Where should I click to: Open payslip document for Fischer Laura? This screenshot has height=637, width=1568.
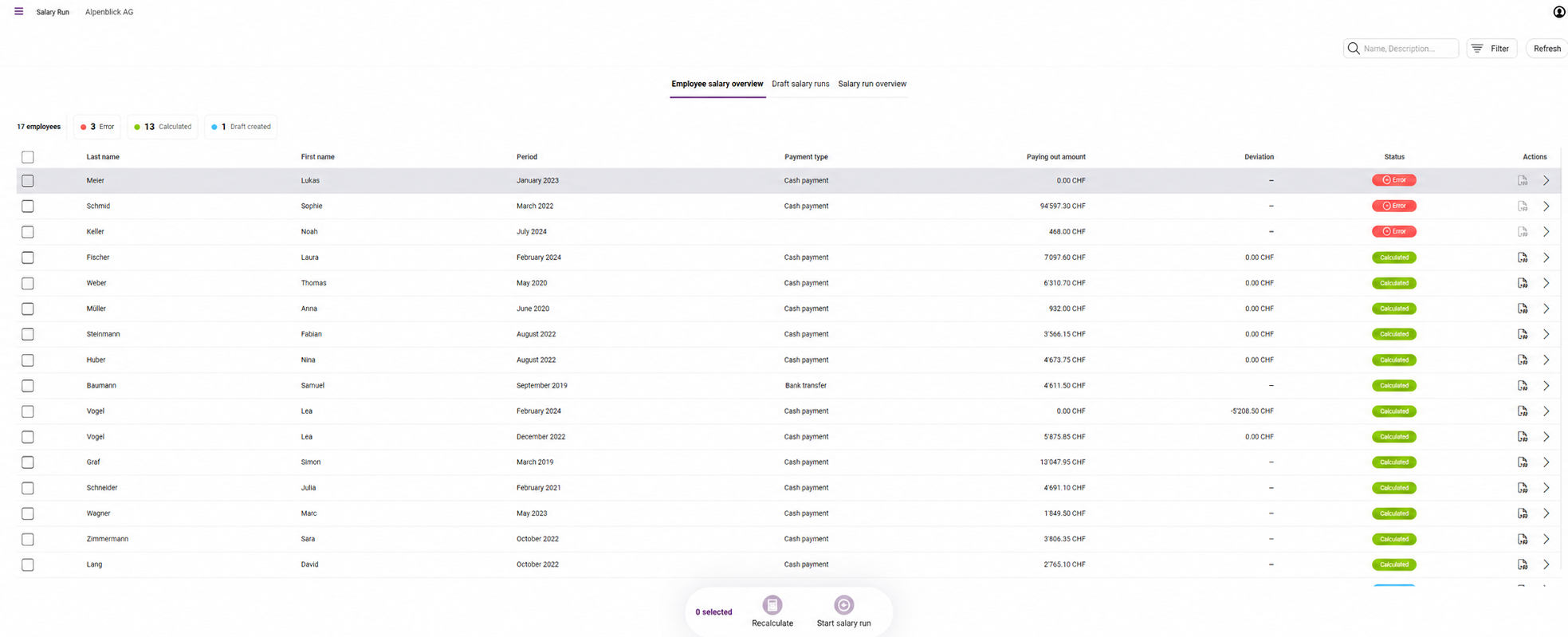[1522, 258]
